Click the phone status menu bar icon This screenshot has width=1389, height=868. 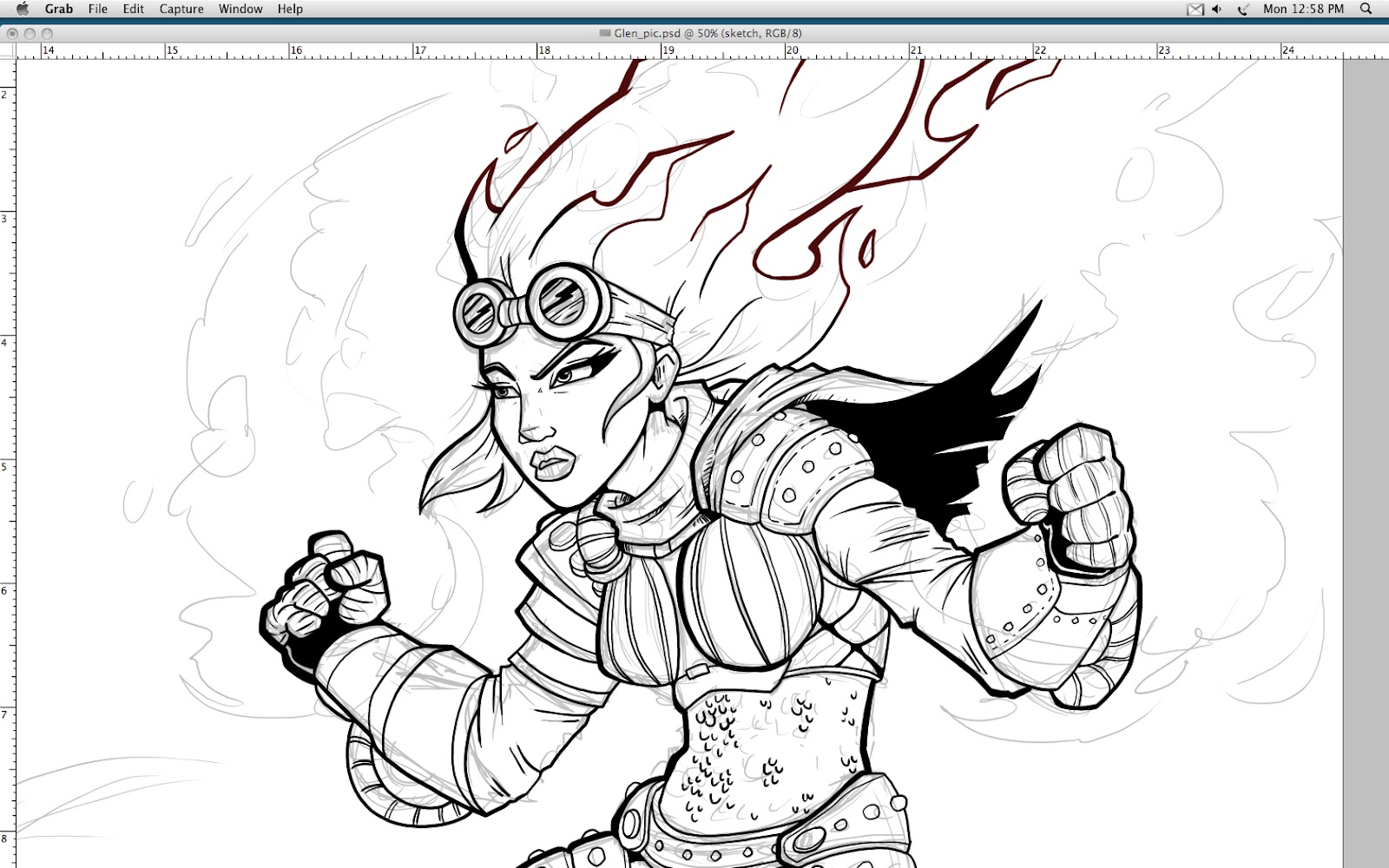tap(1242, 10)
